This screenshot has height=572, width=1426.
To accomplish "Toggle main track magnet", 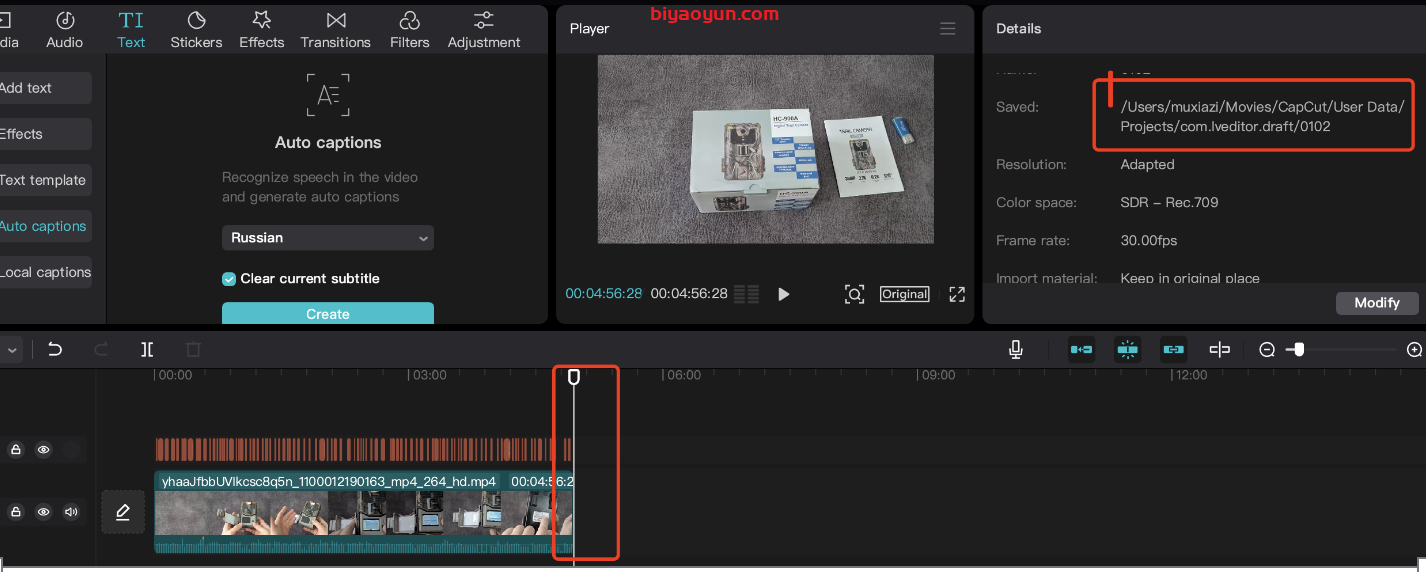I will click(x=1081, y=349).
